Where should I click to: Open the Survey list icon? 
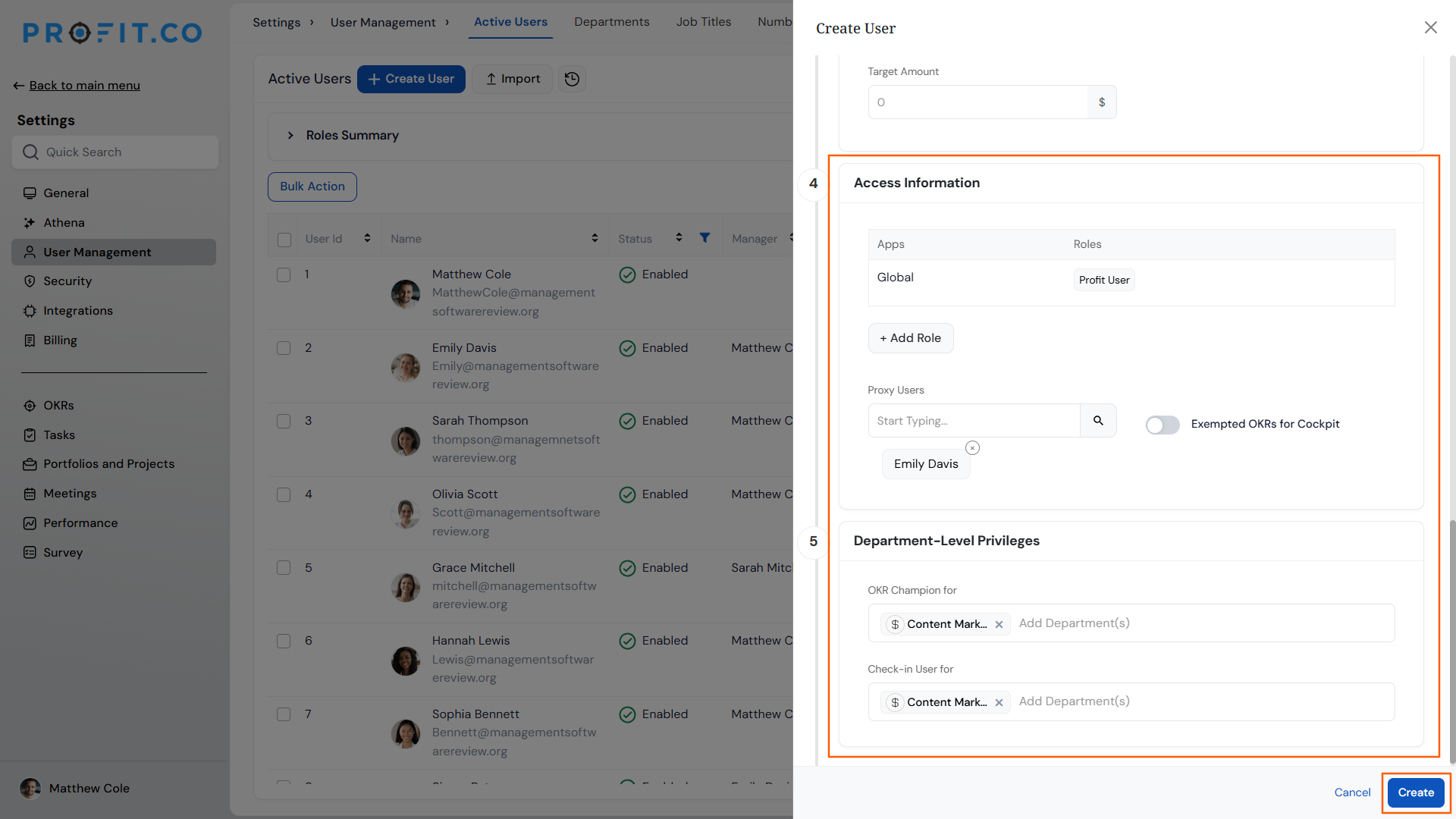pyautogui.click(x=30, y=553)
